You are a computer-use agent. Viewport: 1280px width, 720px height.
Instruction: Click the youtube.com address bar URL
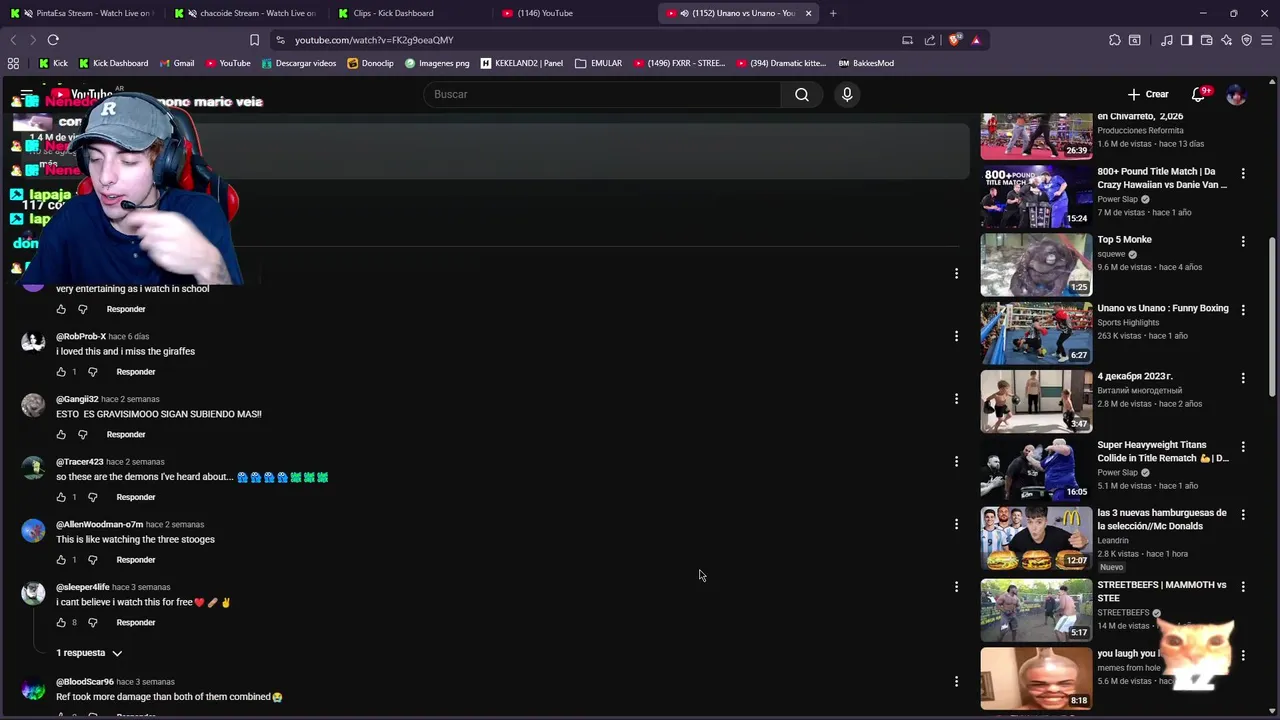coord(374,40)
